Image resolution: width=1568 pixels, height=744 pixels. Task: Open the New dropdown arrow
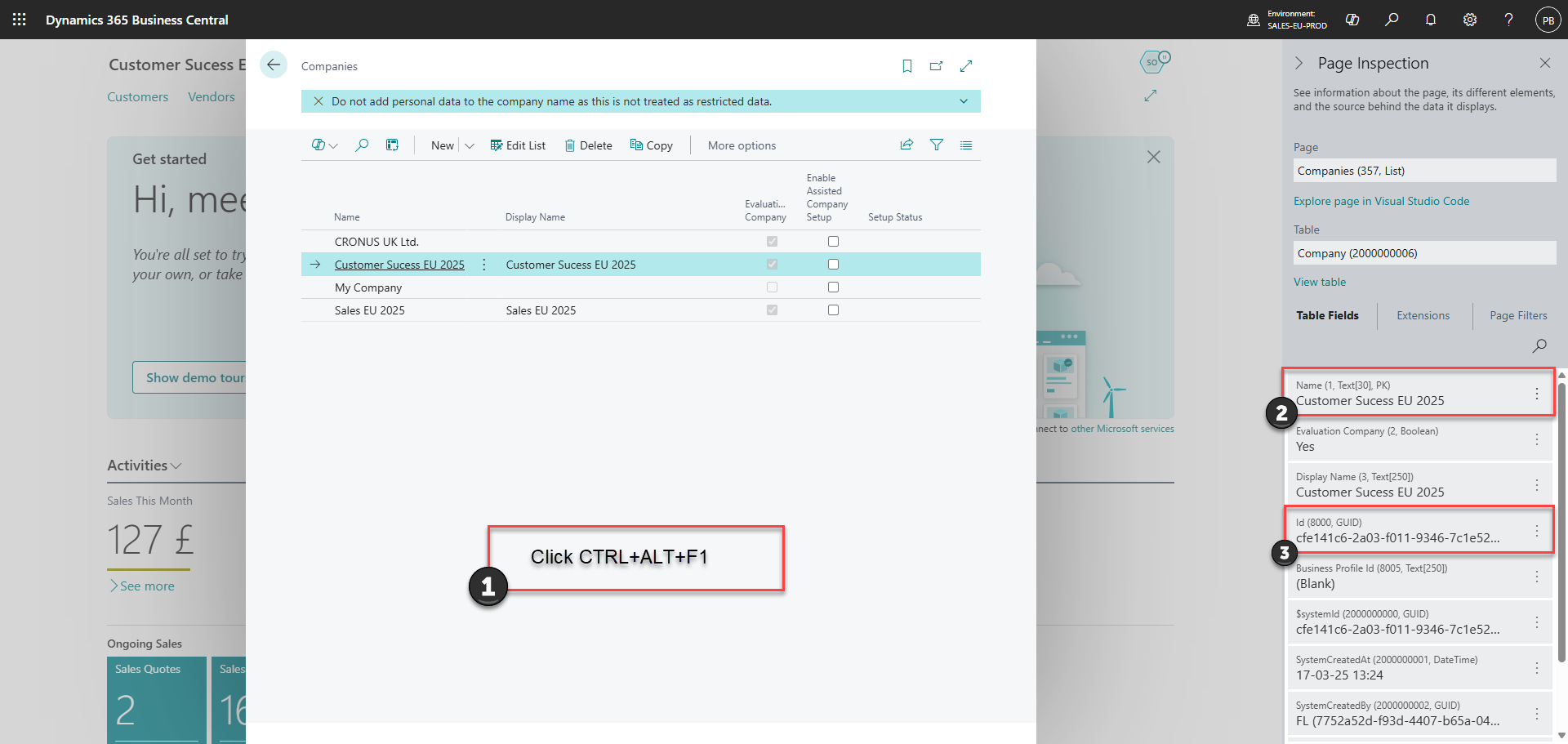pyautogui.click(x=470, y=145)
